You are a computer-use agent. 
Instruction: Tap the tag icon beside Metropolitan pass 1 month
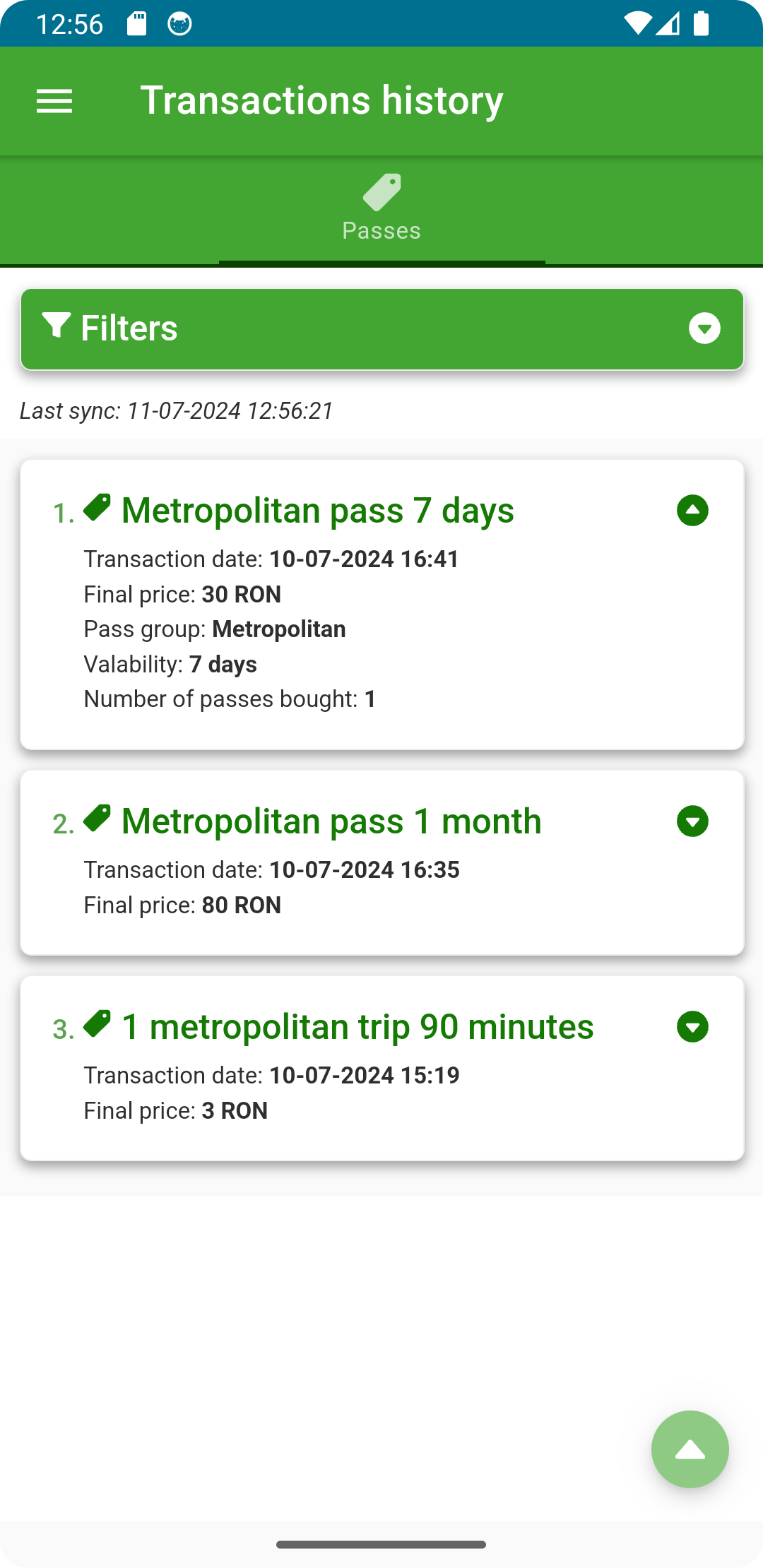coord(97,818)
